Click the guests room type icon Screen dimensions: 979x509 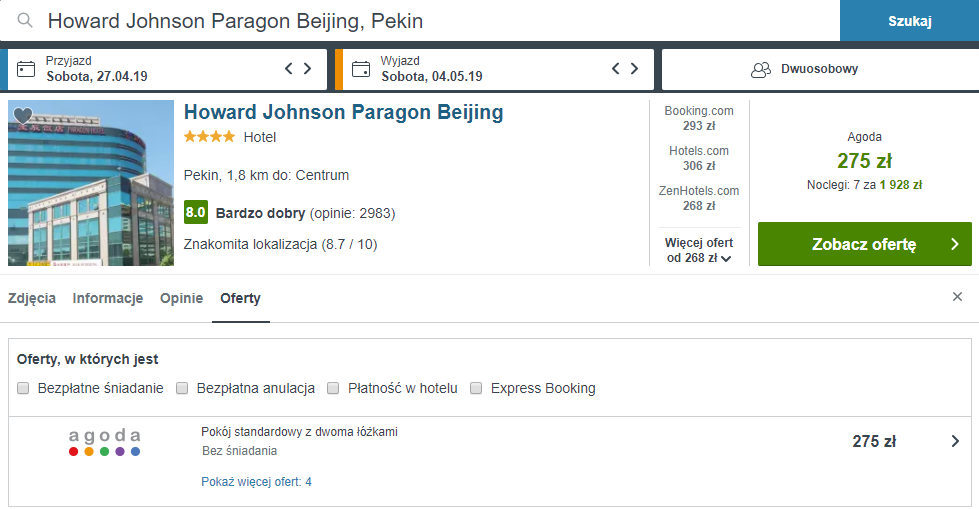[761, 70]
